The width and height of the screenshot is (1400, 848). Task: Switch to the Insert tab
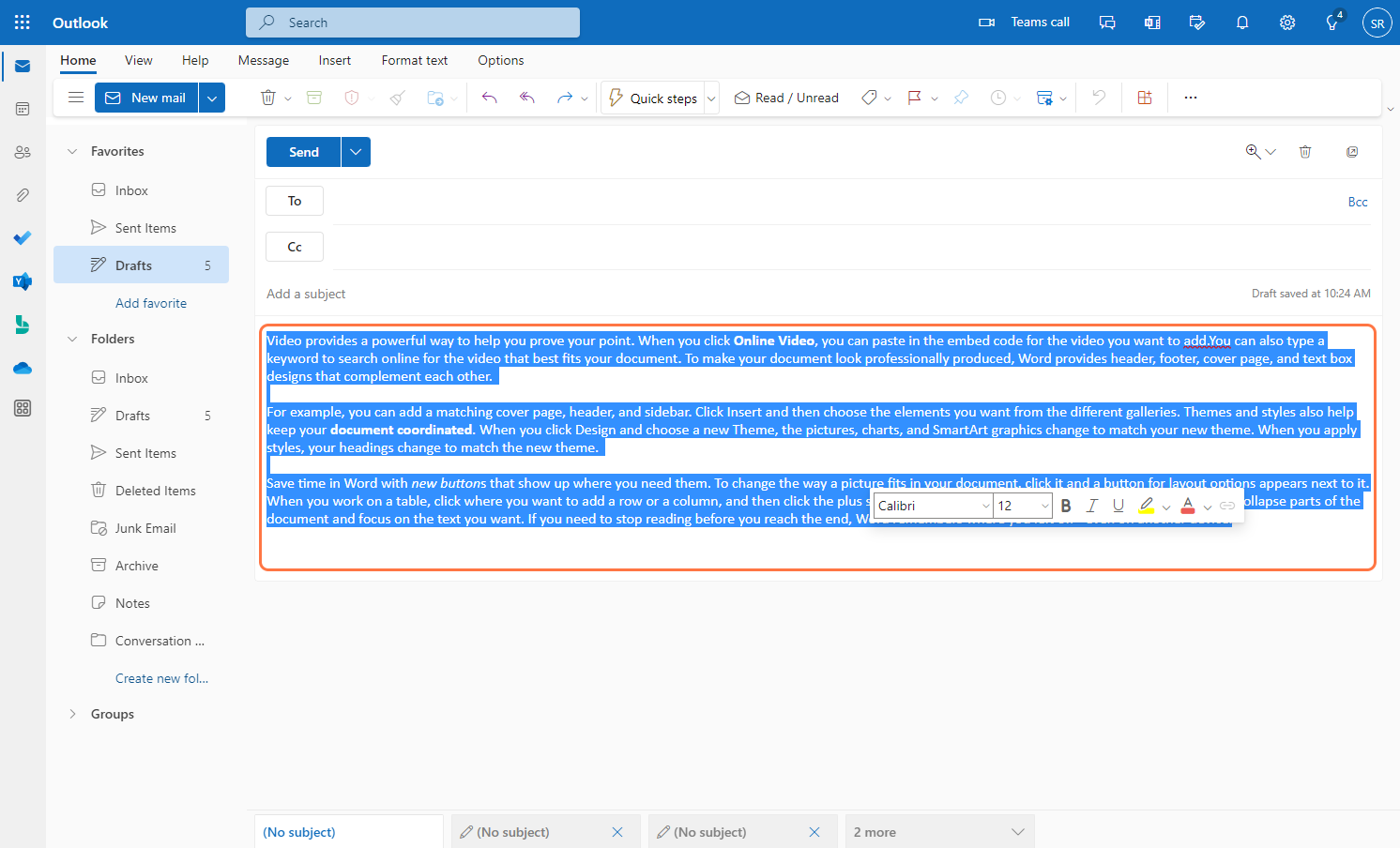tap(335, 60)
